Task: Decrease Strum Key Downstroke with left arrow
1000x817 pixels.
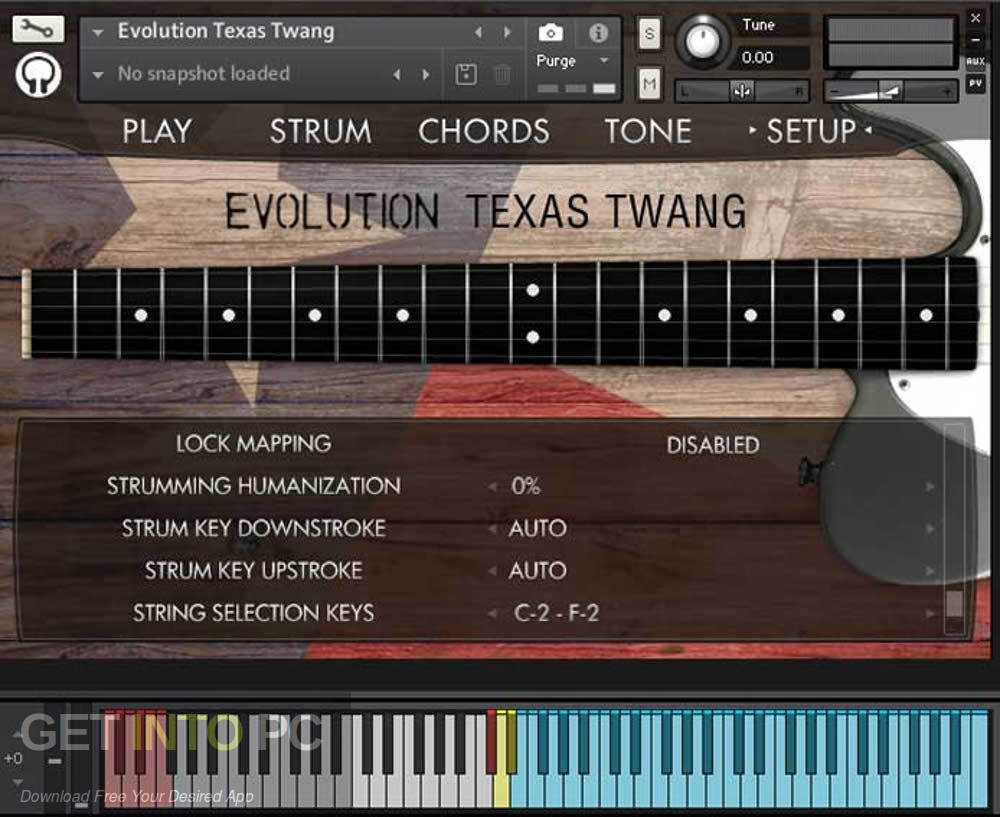Action: (x=492, y=529)
